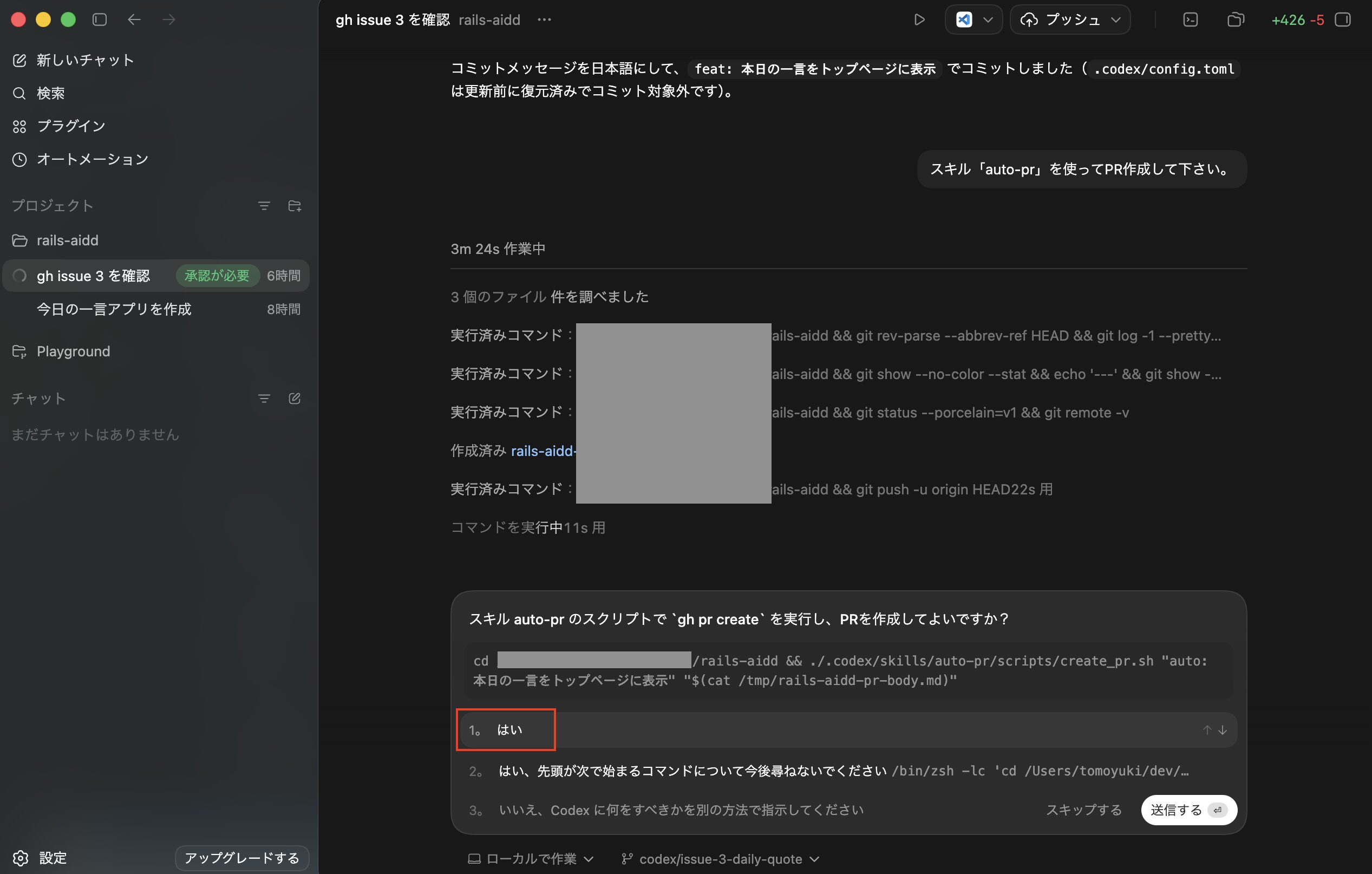The height and width of the screenshot is (874, 1372).
Task: Click the アップグレードする button
Action: click(x=241, y=857)
